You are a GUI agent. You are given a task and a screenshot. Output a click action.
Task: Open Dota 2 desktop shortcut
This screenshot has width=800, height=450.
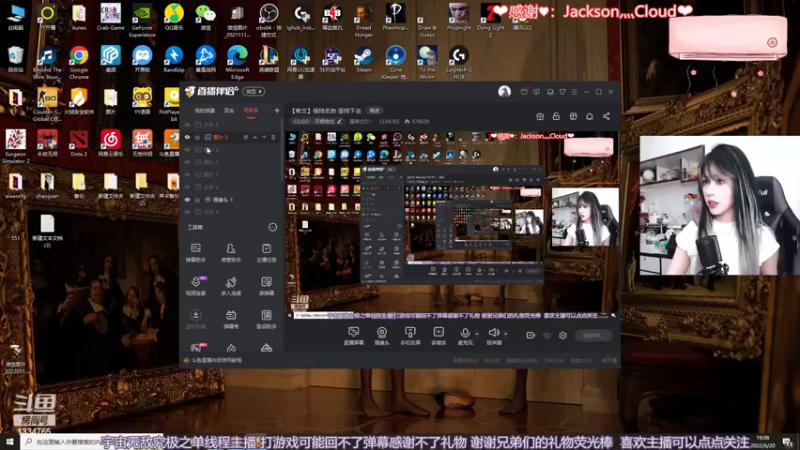point(79,143)
